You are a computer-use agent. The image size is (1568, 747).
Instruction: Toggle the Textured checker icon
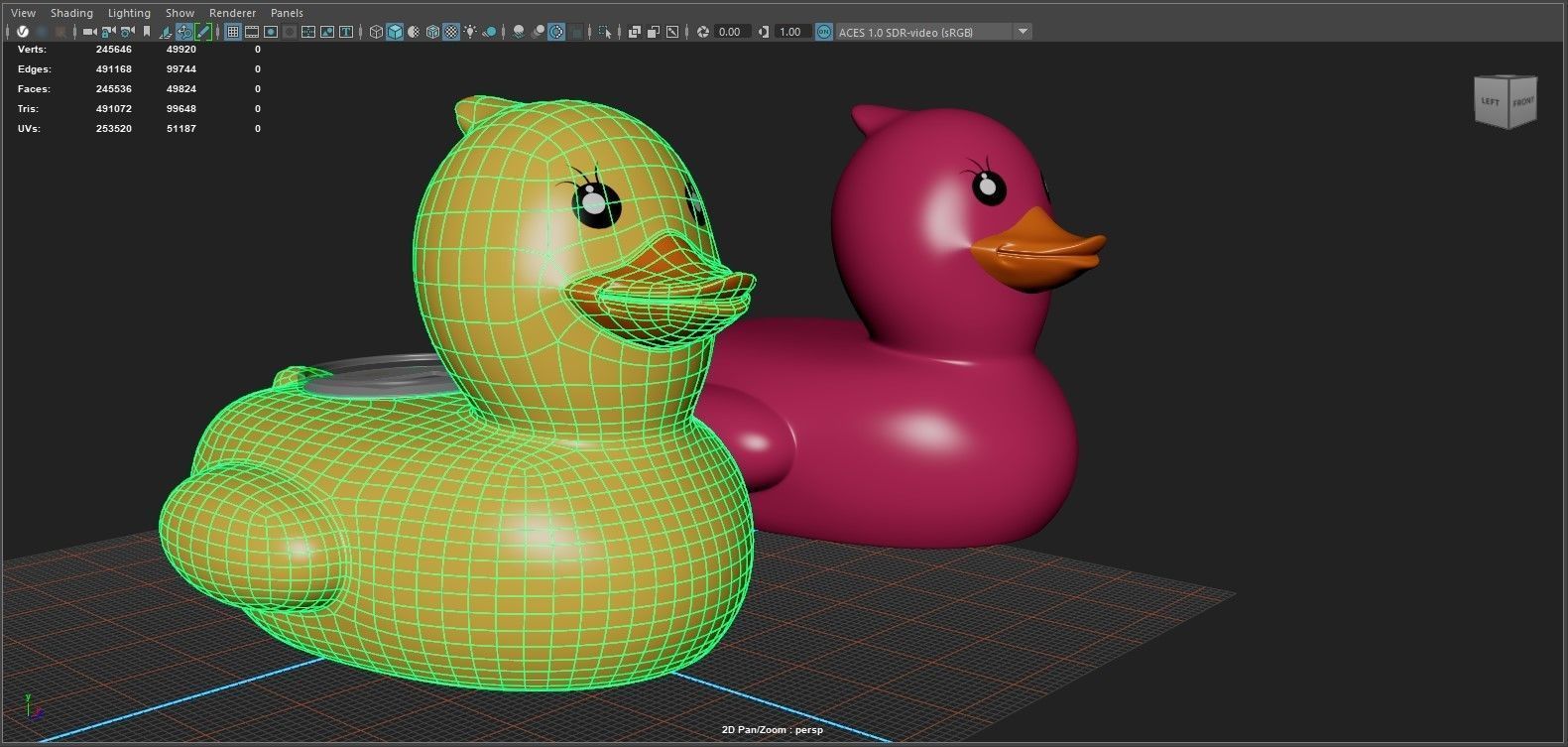451,32
